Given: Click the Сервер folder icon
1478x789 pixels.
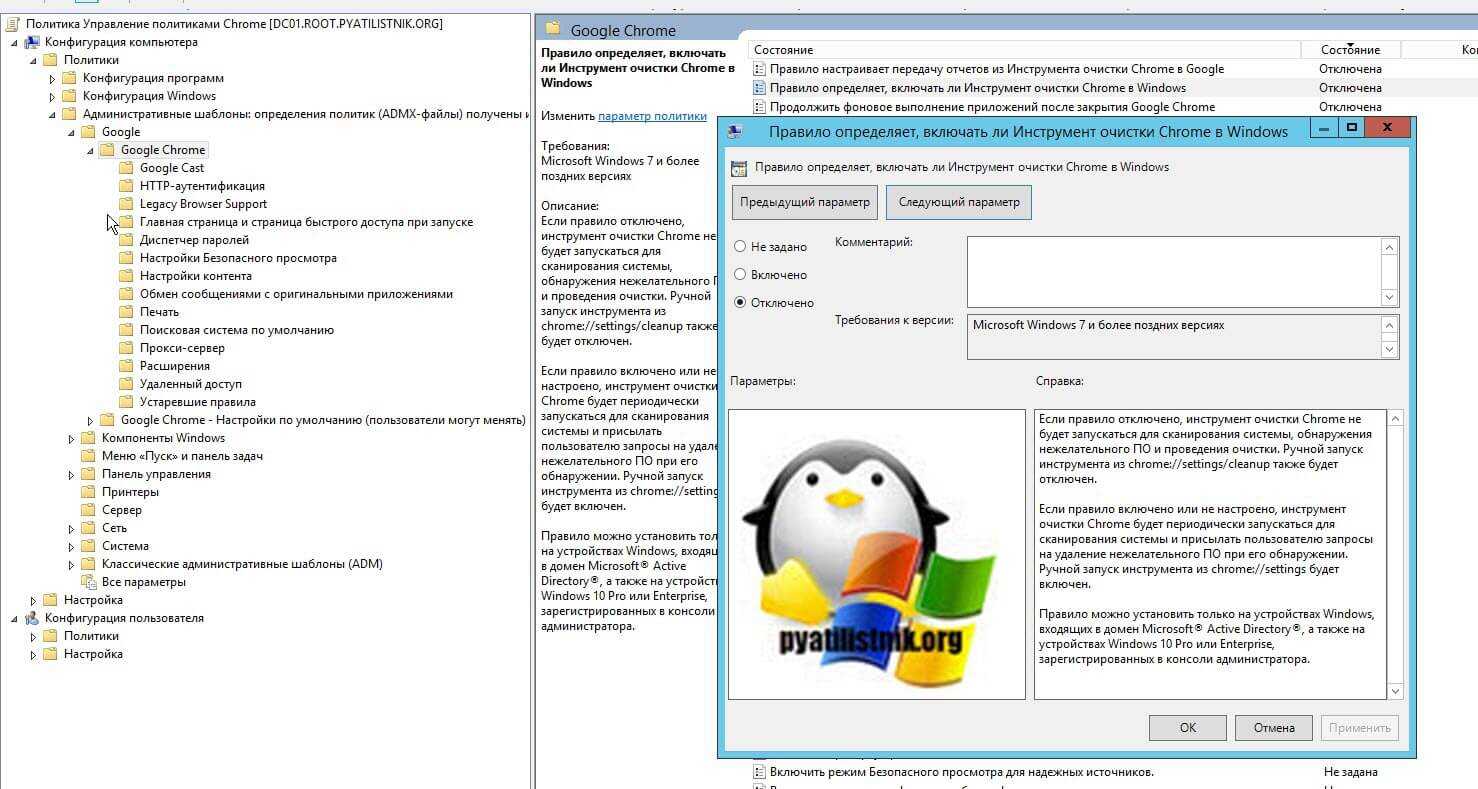Looking at the screenshot, I should tap(88, 510).
